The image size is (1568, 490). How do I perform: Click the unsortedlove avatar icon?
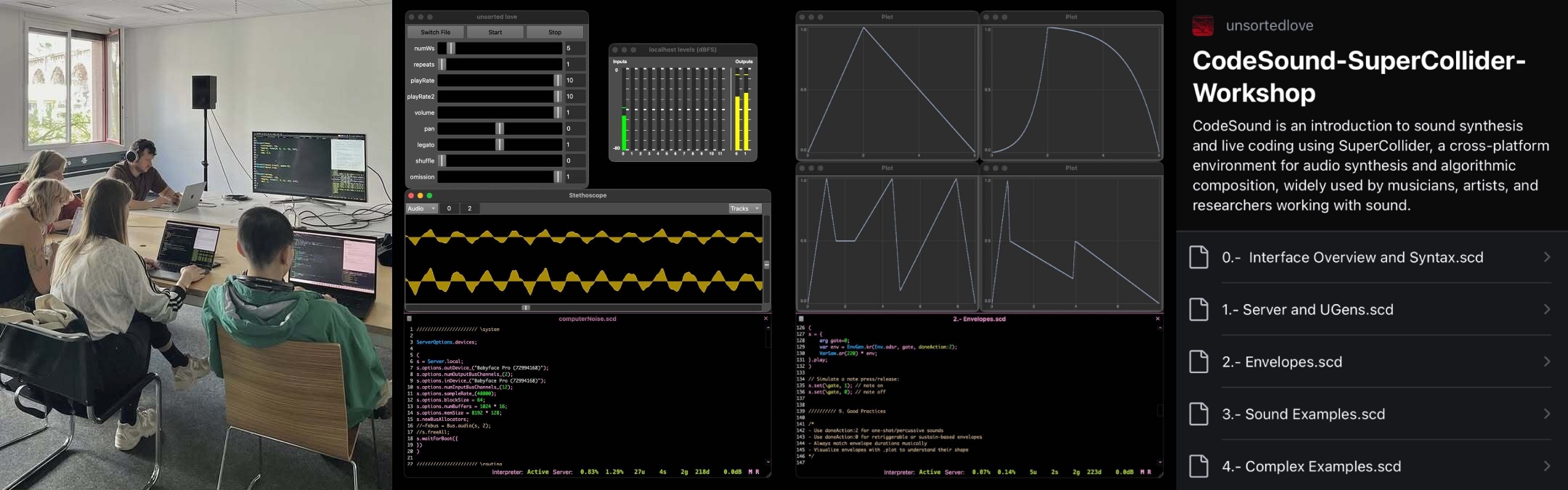pos(1203,26)
